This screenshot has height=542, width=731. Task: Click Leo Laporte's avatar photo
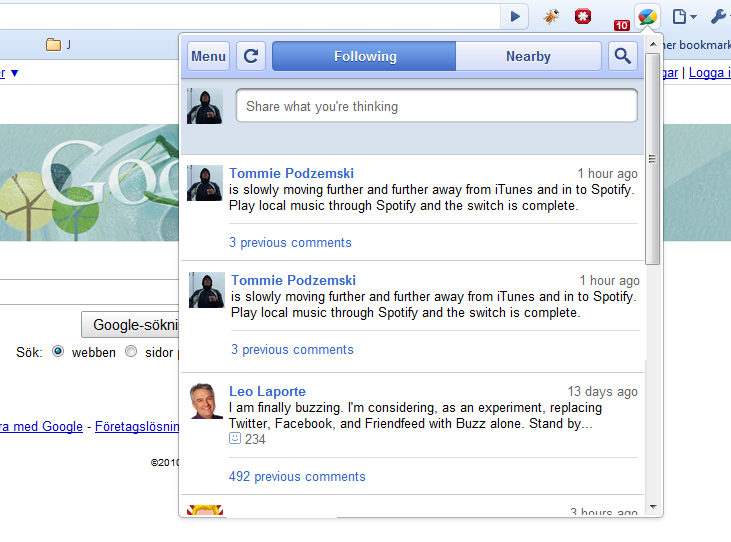point(207,401)
